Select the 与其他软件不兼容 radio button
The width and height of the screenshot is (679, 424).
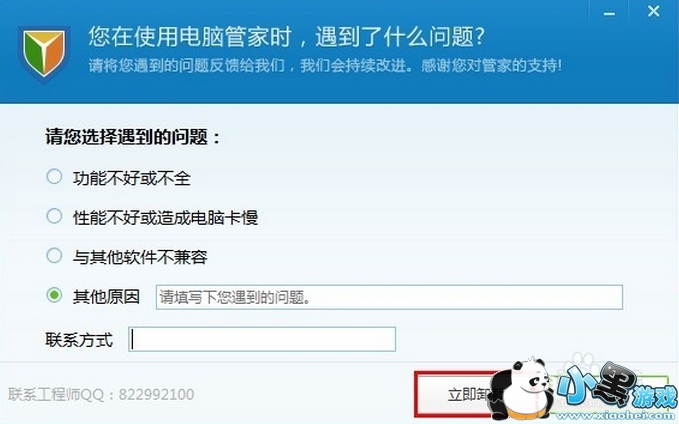[54, 256]
